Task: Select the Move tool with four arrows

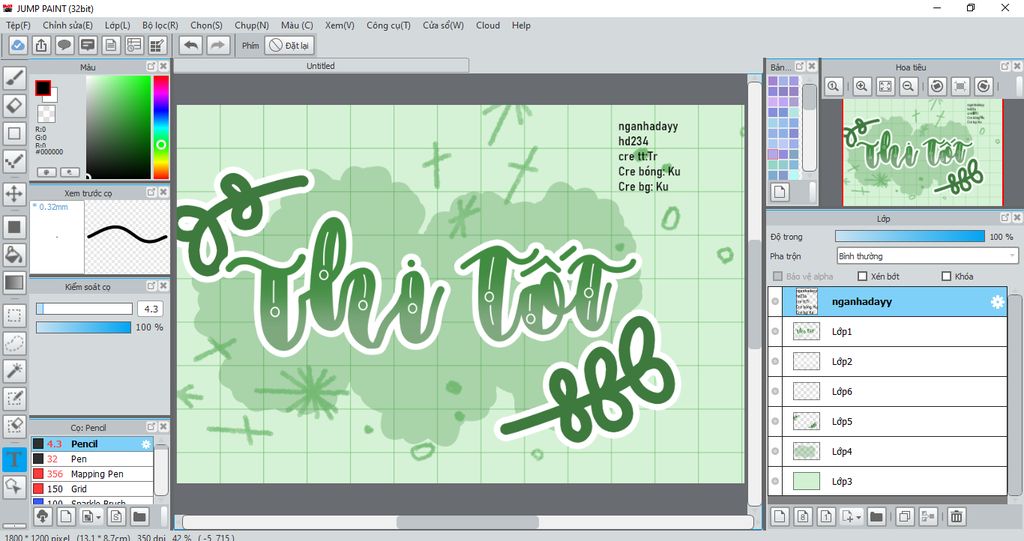Action: click(x=14, y=193)
